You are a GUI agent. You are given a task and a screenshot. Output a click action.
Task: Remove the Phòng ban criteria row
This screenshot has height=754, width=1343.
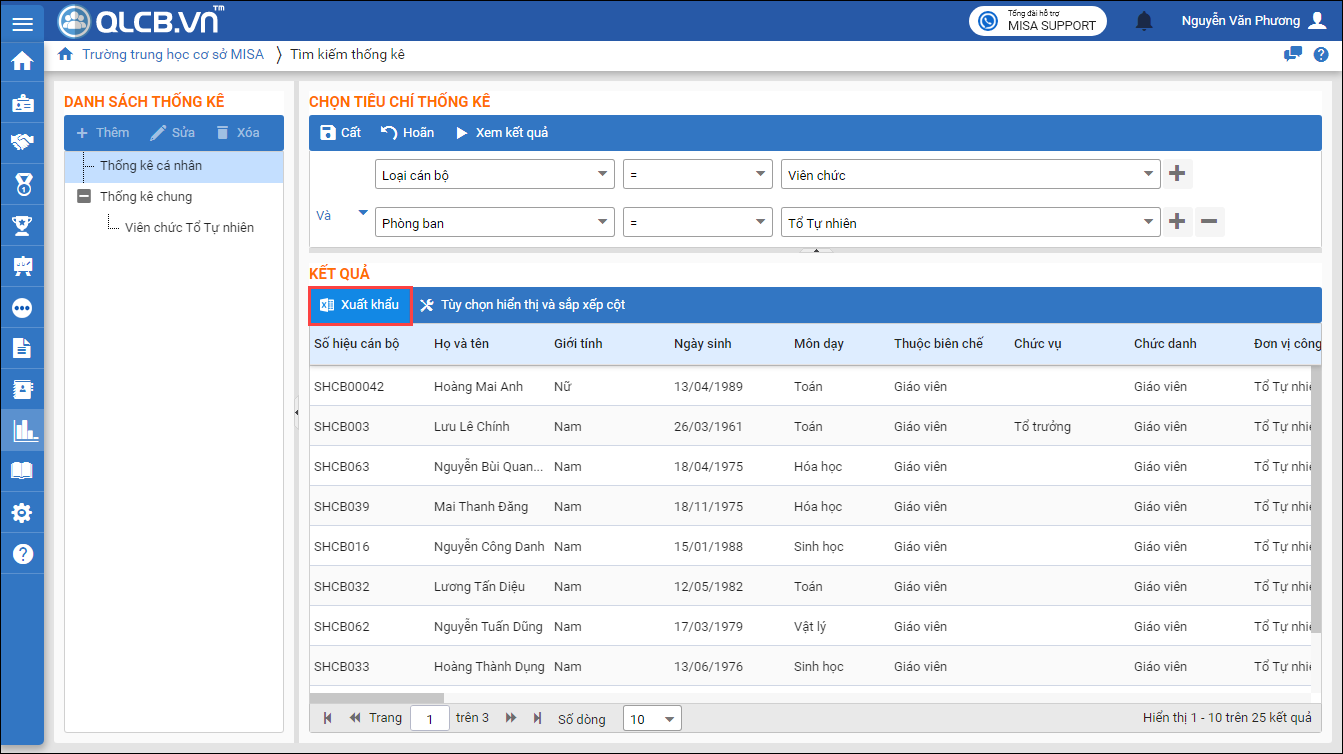[1209, 222]
